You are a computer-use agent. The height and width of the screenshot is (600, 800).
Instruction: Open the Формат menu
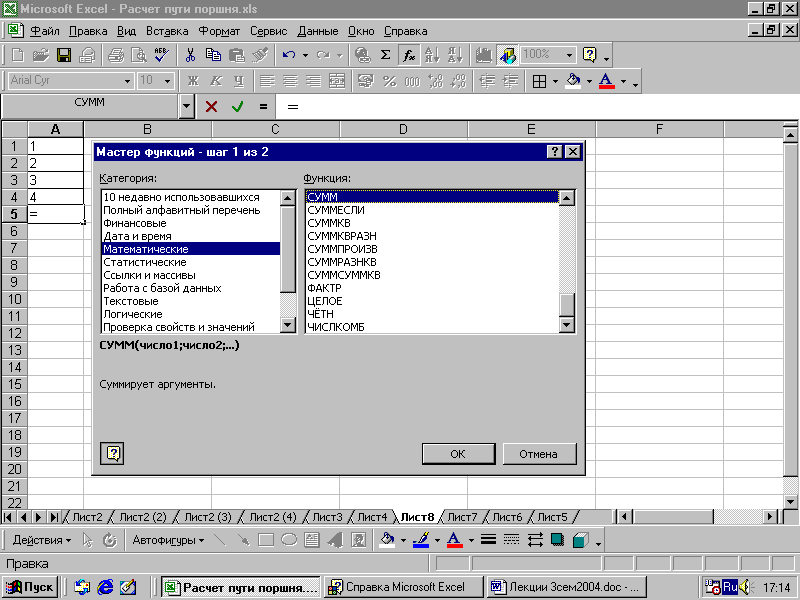coord(219,31)
